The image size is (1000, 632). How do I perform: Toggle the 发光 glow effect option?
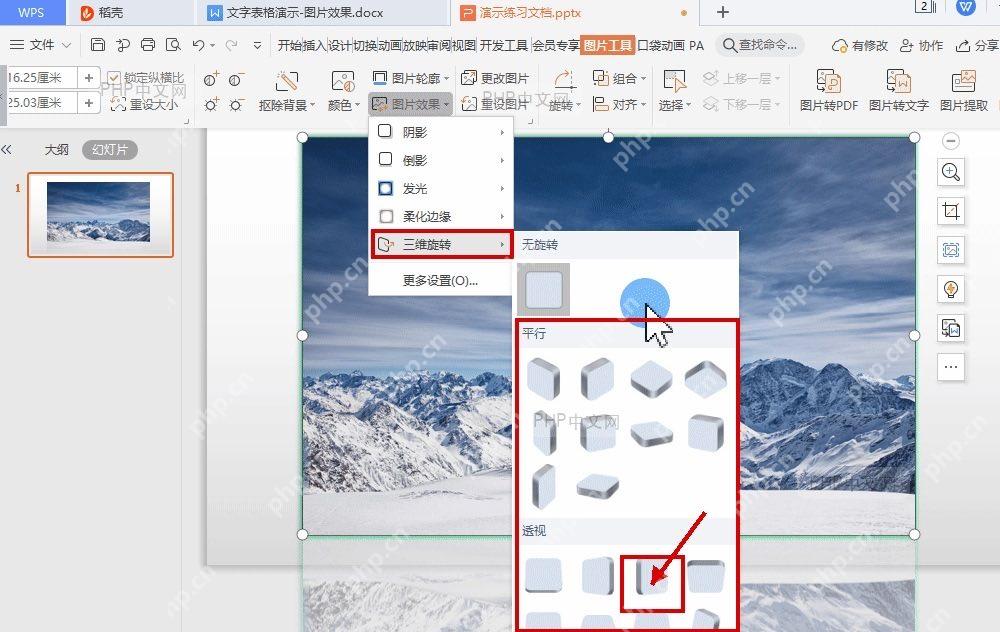point(441,188)
